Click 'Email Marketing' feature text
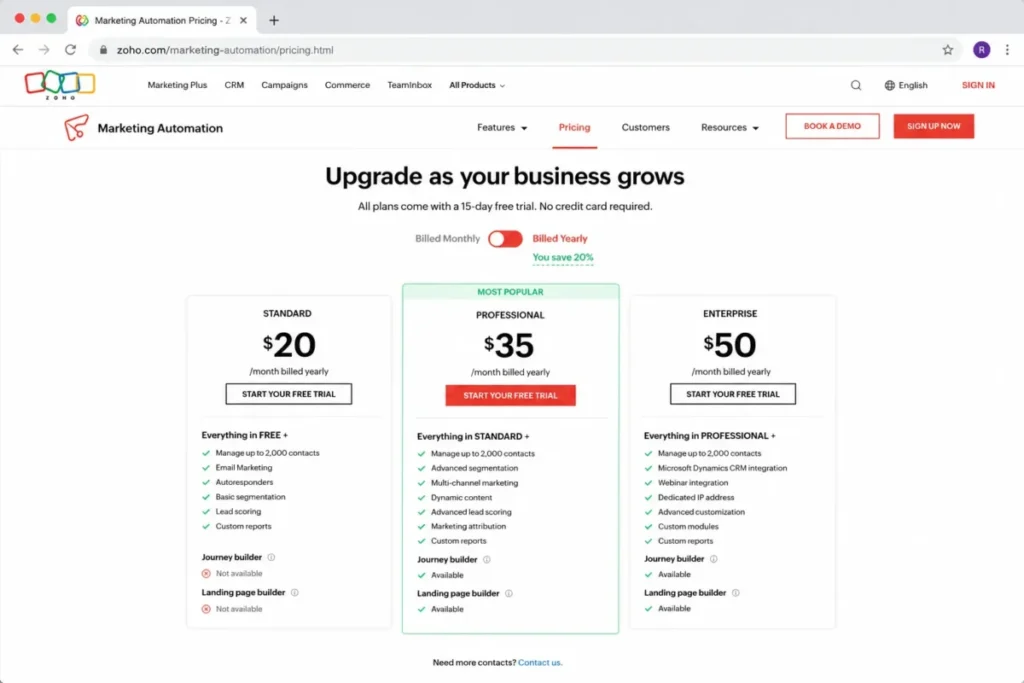Image resolution: width=1024 pixels, height=683 pixels. 244,468
